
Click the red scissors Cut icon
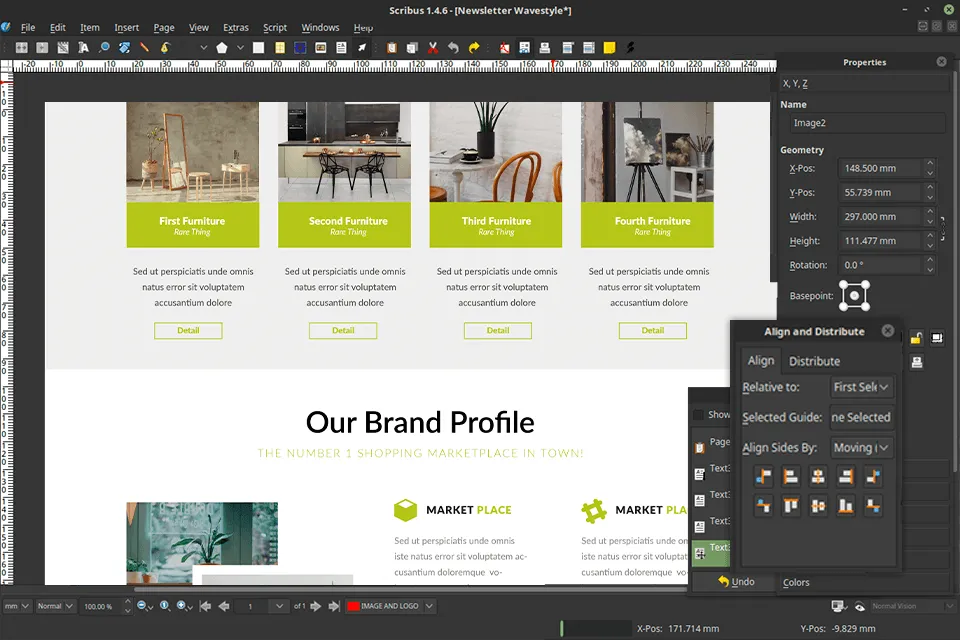[432, 47]
